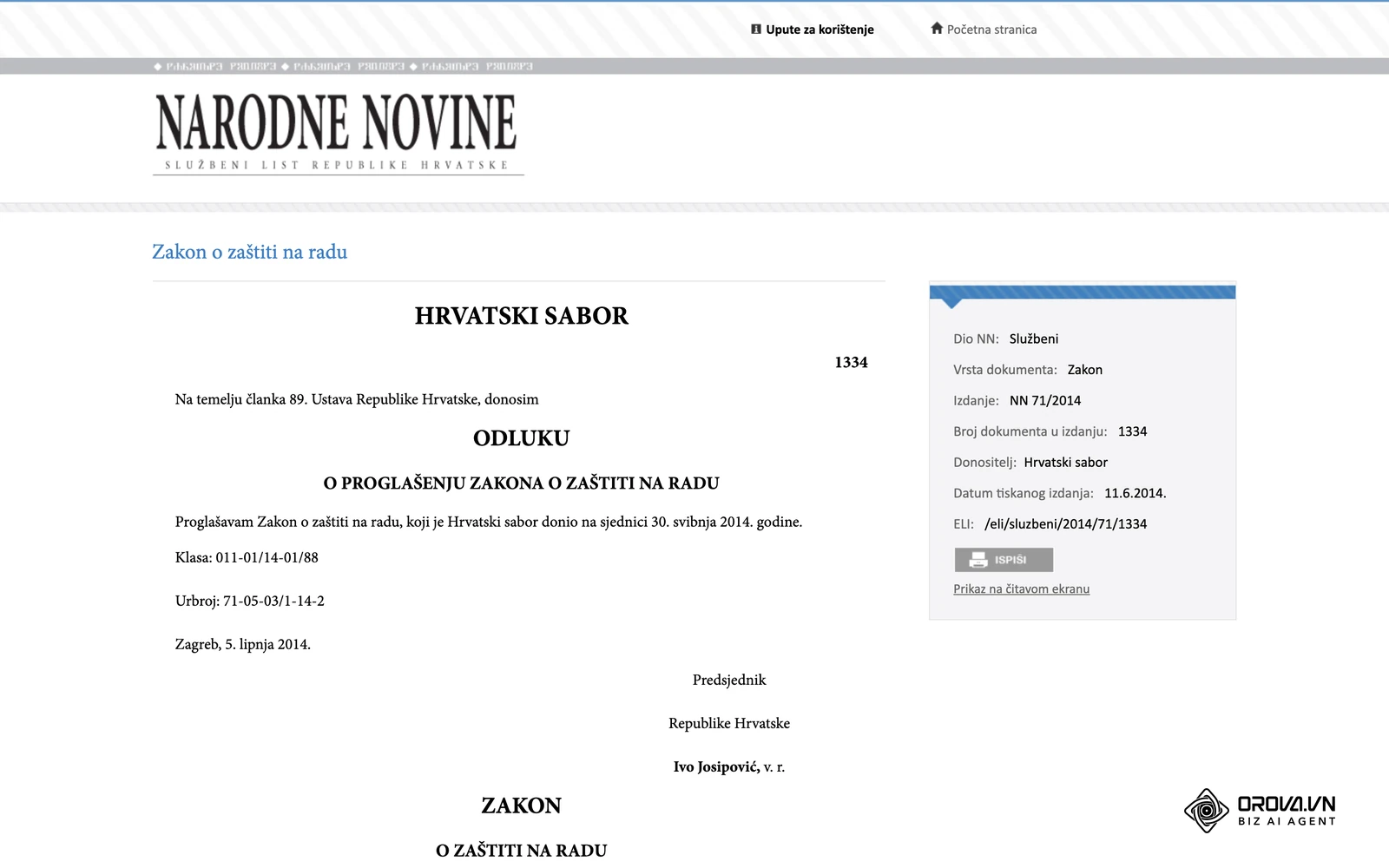Image resolution: width=1389 pixels, height=868 pixels.
Task: Open the Zakon o zaštiti na radu title link
Action: pos(250,252)
